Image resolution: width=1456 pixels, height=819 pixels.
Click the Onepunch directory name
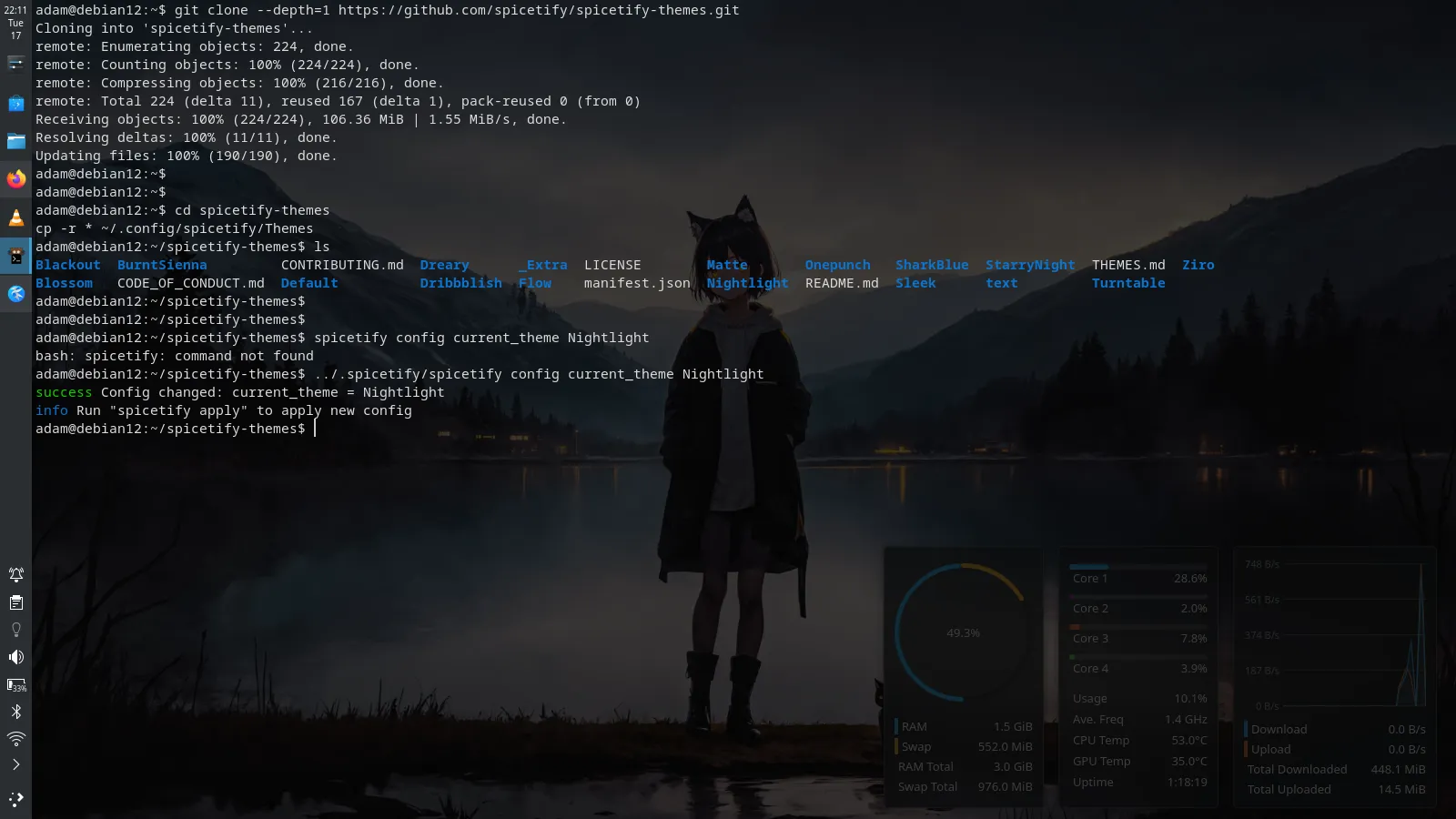837,265
